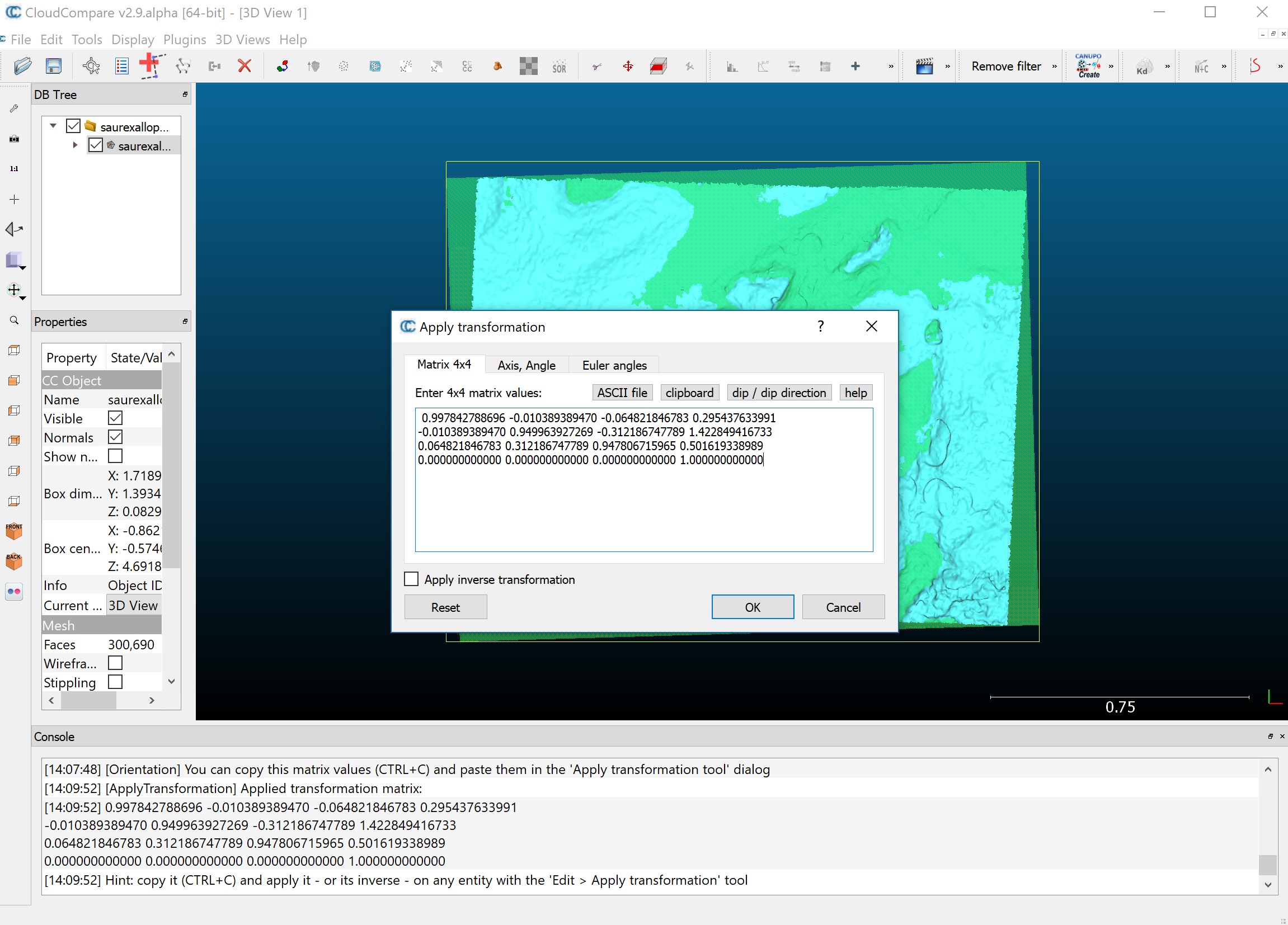Select the Segment (scissors) tool
The image size is (1288, 925).
pos(596,66)
